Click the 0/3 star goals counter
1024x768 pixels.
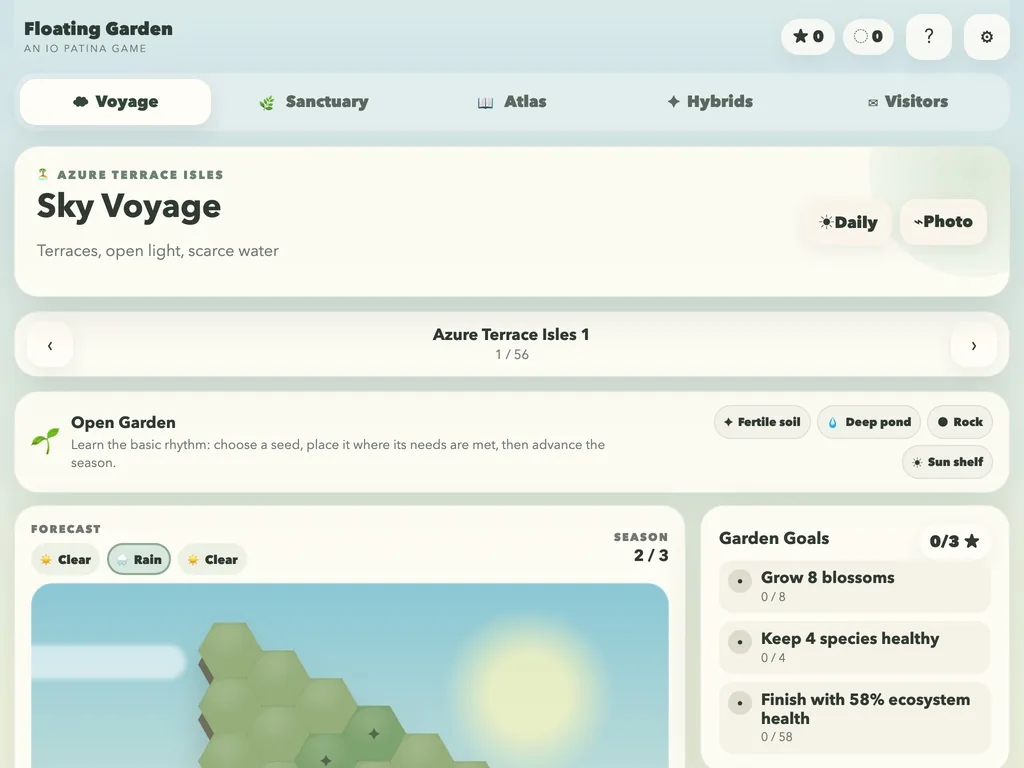click(x=954, y=541)
